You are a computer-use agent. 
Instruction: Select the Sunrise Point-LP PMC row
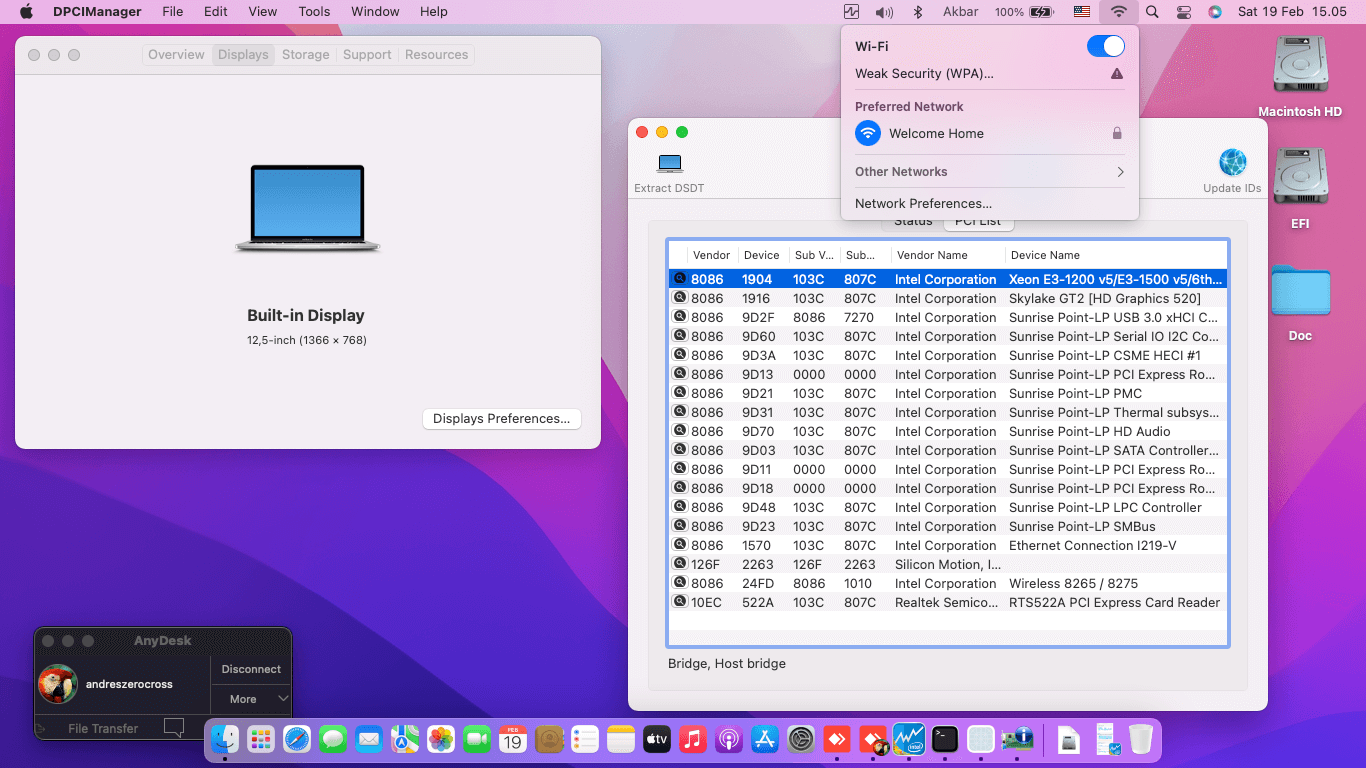(948, 393)
